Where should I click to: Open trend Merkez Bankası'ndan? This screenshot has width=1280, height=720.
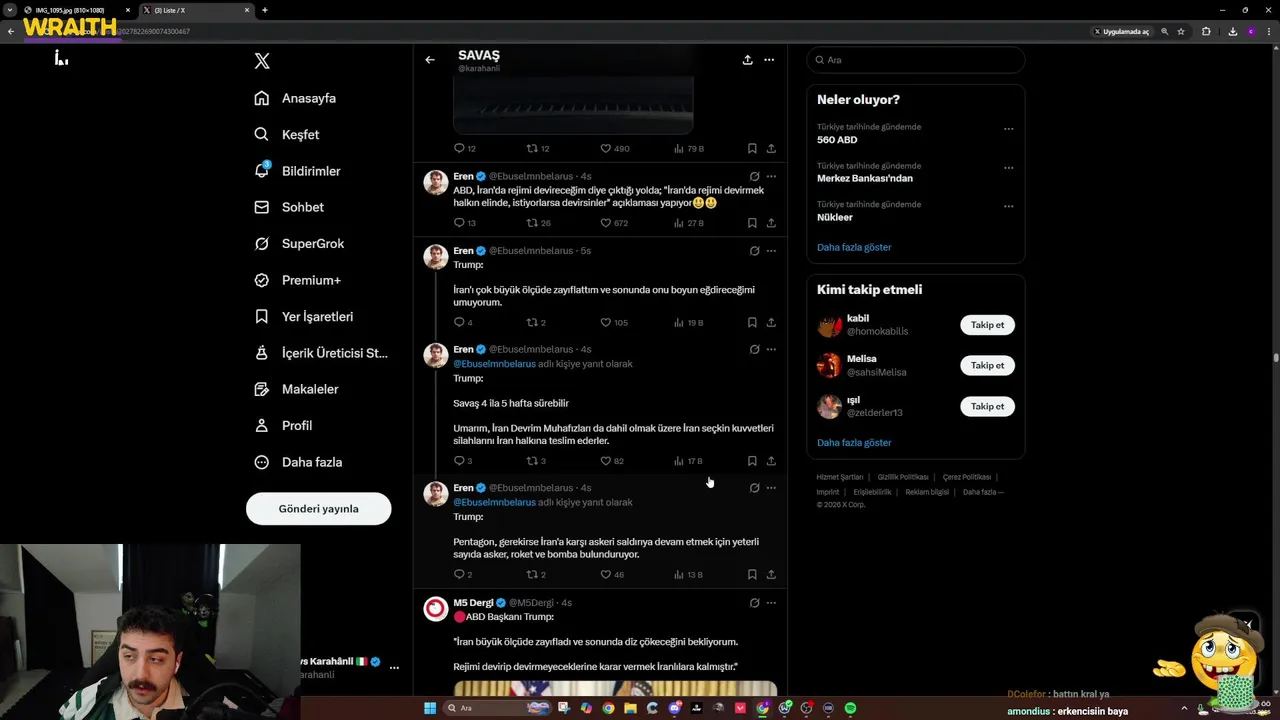[x=865, y=178]
